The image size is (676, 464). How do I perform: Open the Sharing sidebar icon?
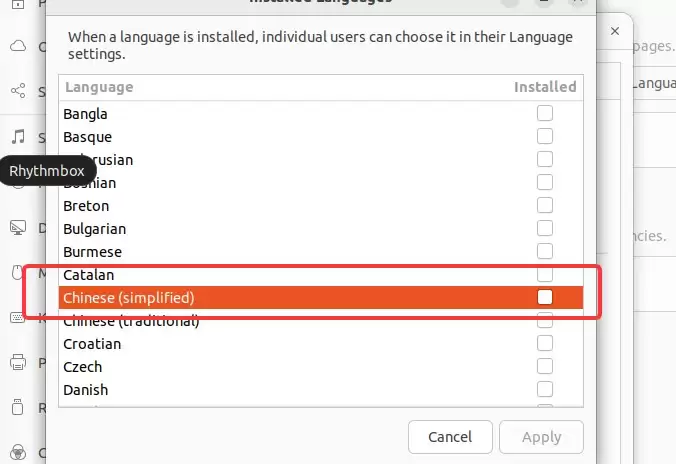click(x=18, y=91)
